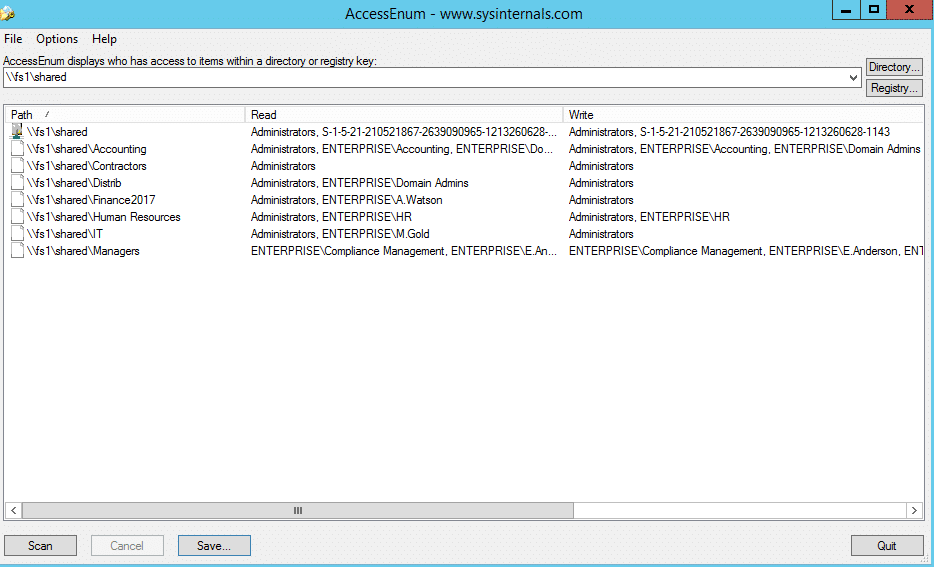Click the Registry... browse button
The image size is (934, 567).
(894, 88)
